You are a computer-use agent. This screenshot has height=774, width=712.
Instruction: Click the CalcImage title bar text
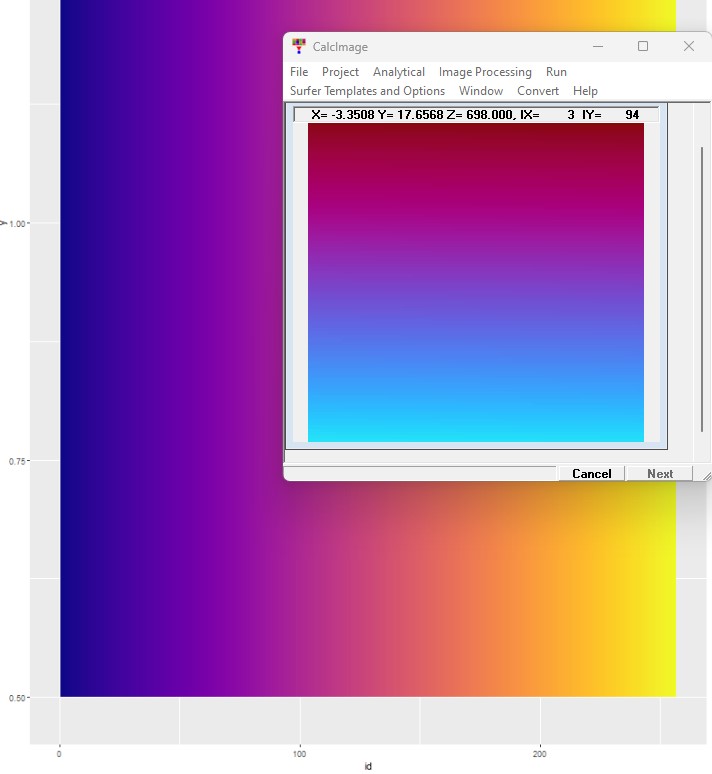(340, 46)
